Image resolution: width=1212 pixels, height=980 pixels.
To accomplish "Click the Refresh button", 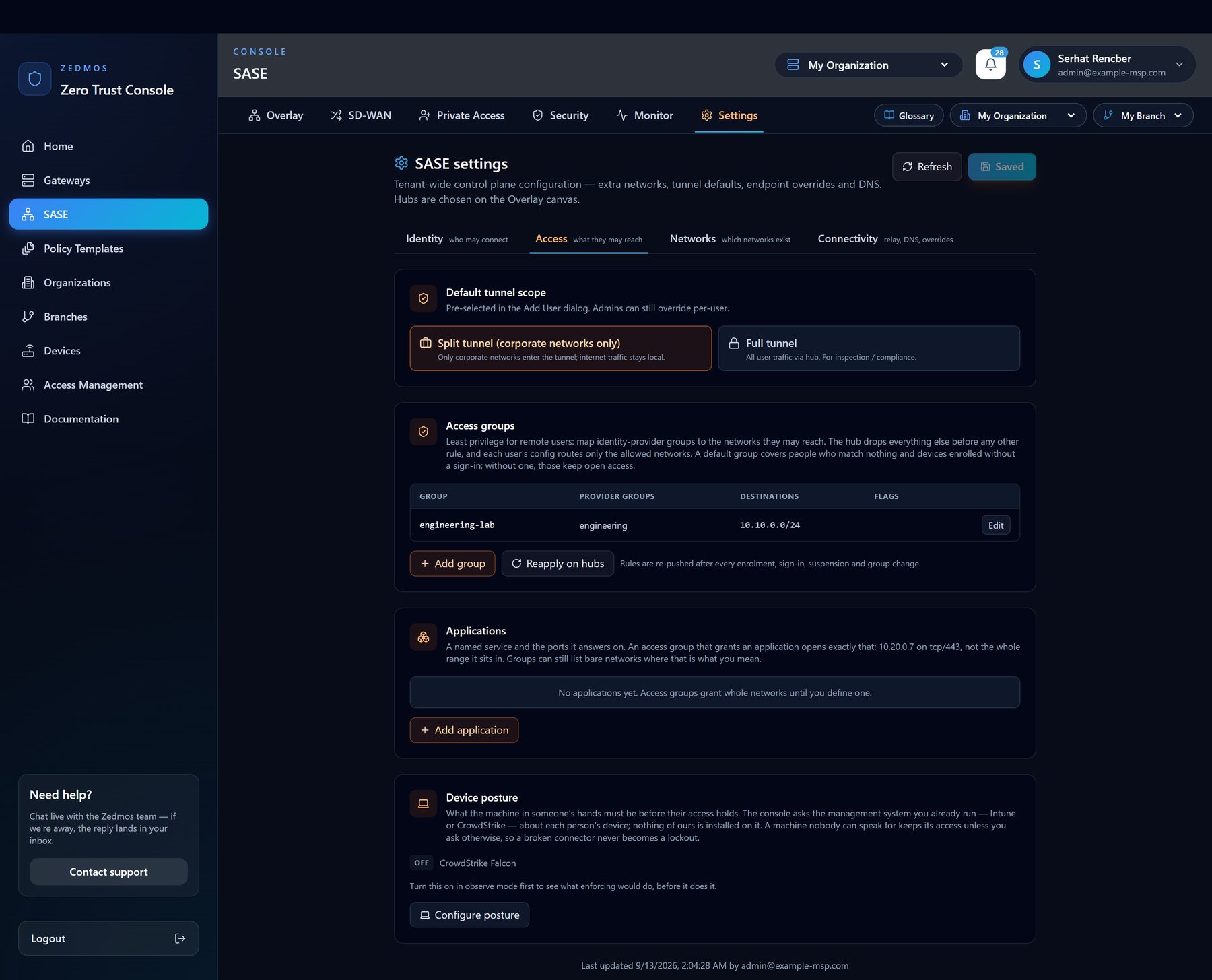I will click(x=927, y=166).
